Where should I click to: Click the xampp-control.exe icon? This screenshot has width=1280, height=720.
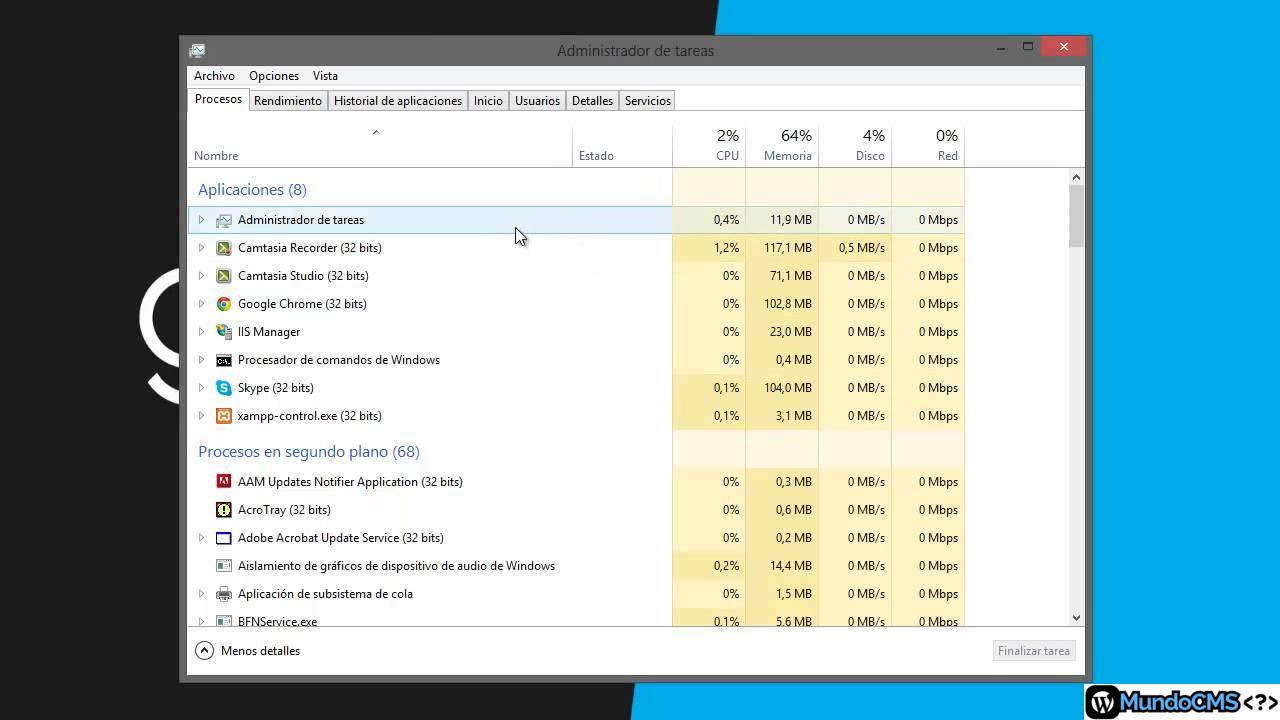[224, 416]
